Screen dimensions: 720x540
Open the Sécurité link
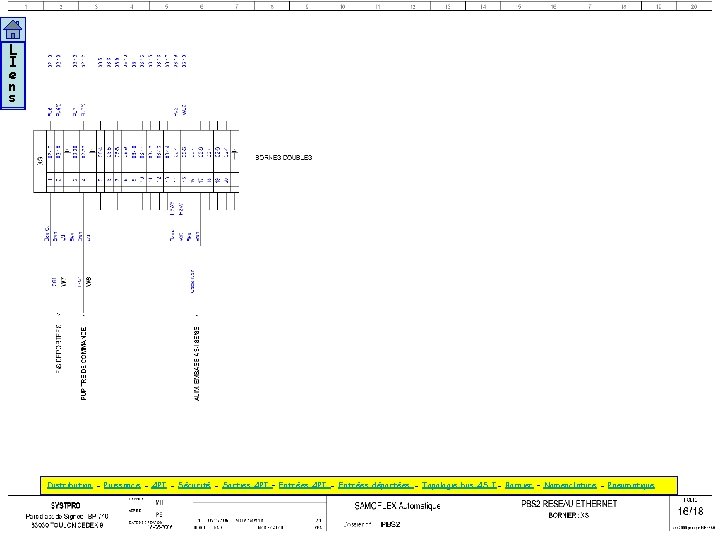194,485
